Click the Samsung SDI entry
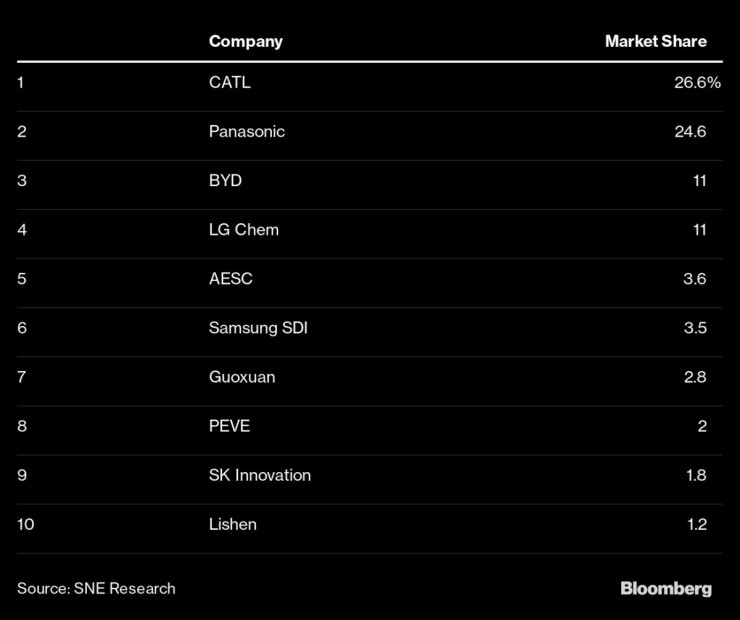Screen dimensions: 740x620 pos(258,328)
